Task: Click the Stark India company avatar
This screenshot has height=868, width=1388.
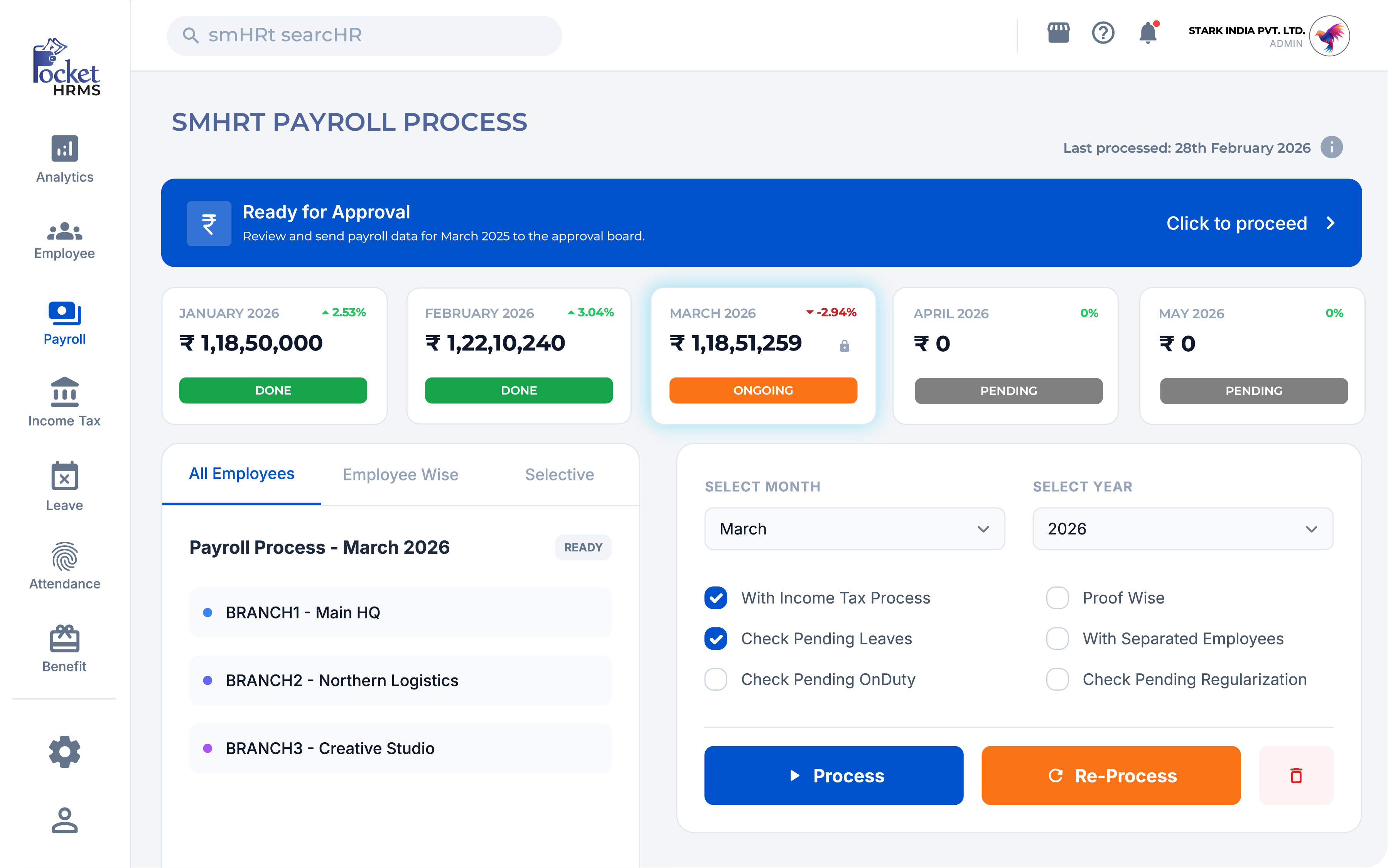Action: [1329, 35]
